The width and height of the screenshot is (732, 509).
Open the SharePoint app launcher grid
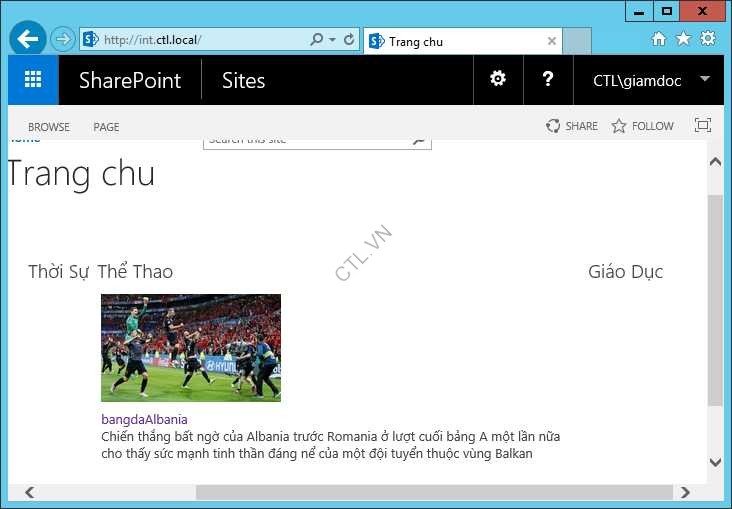33,80
